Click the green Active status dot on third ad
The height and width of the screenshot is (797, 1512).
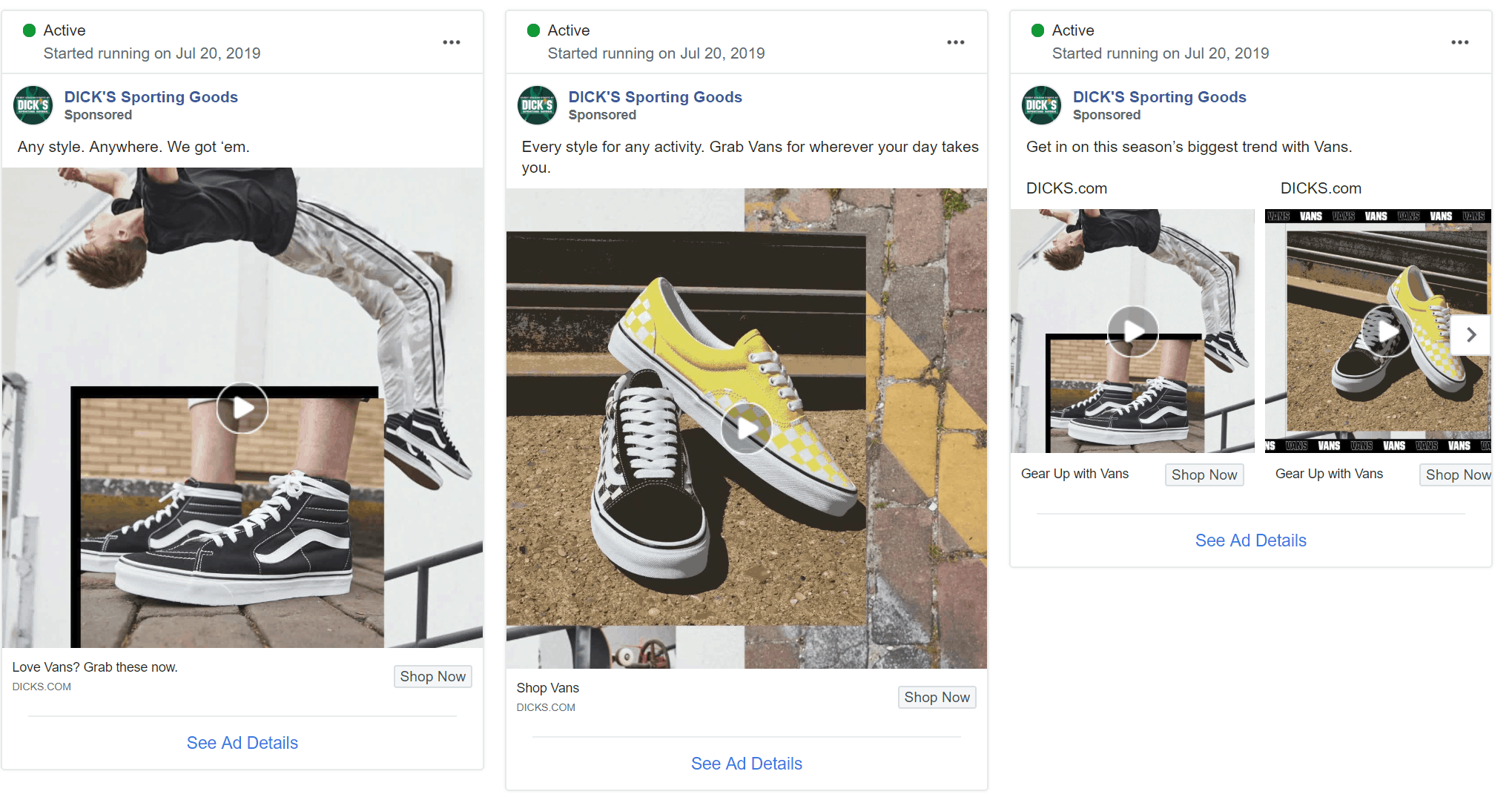pos(1038,30)
